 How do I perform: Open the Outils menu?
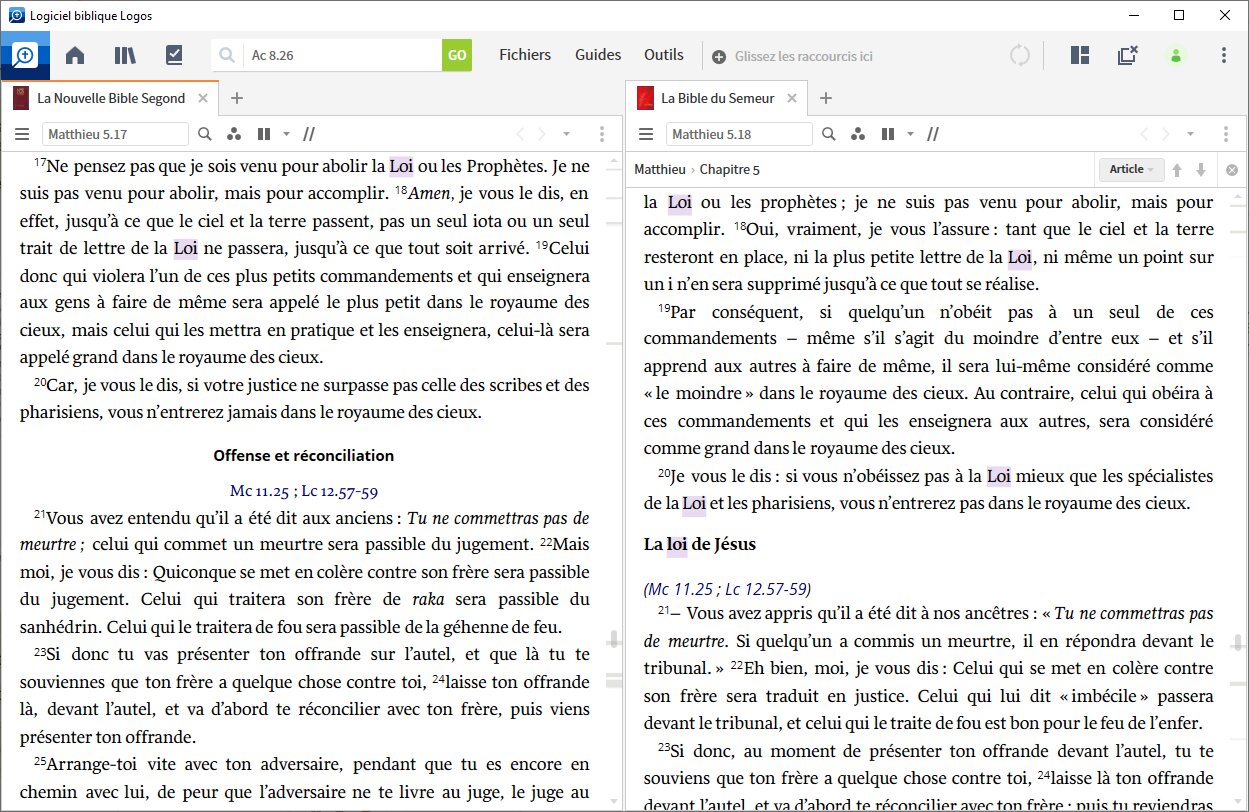click(x=664, y=55)
